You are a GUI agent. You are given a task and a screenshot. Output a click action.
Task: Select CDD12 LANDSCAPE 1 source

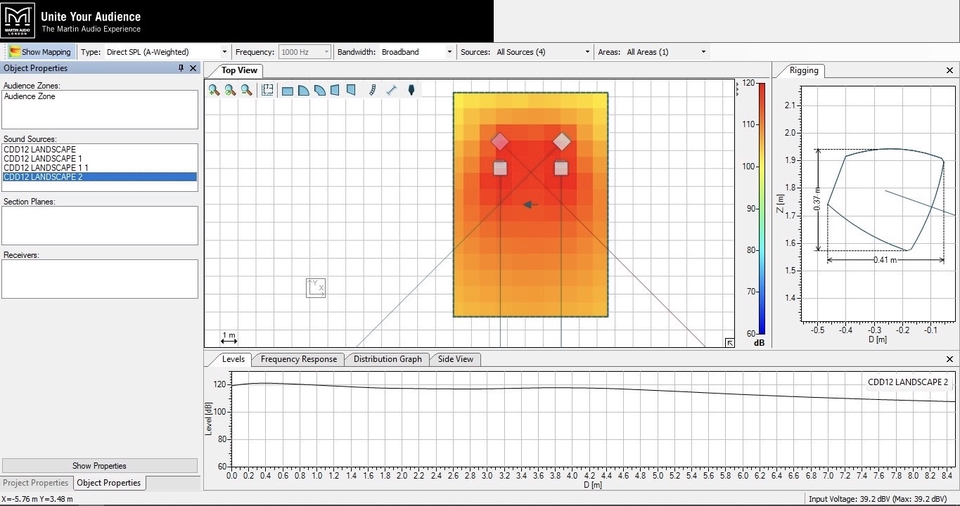point(100,159)
